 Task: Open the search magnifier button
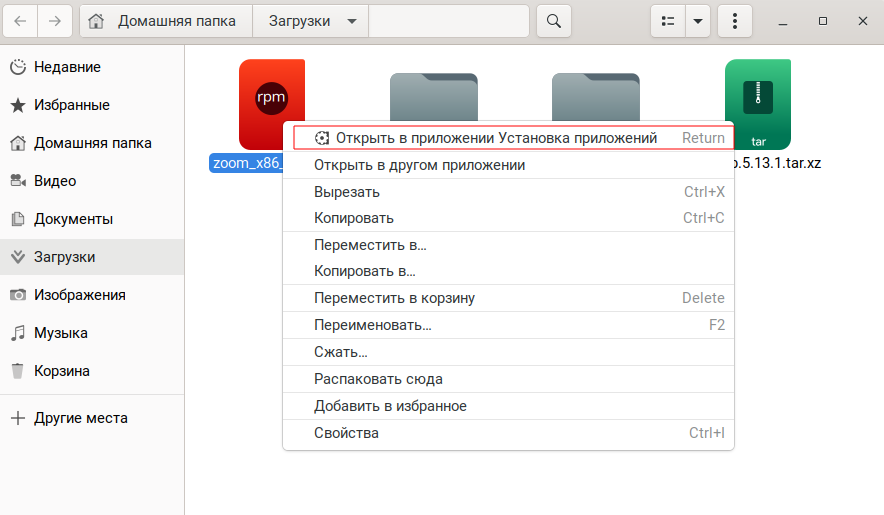[x=553, y=21]
